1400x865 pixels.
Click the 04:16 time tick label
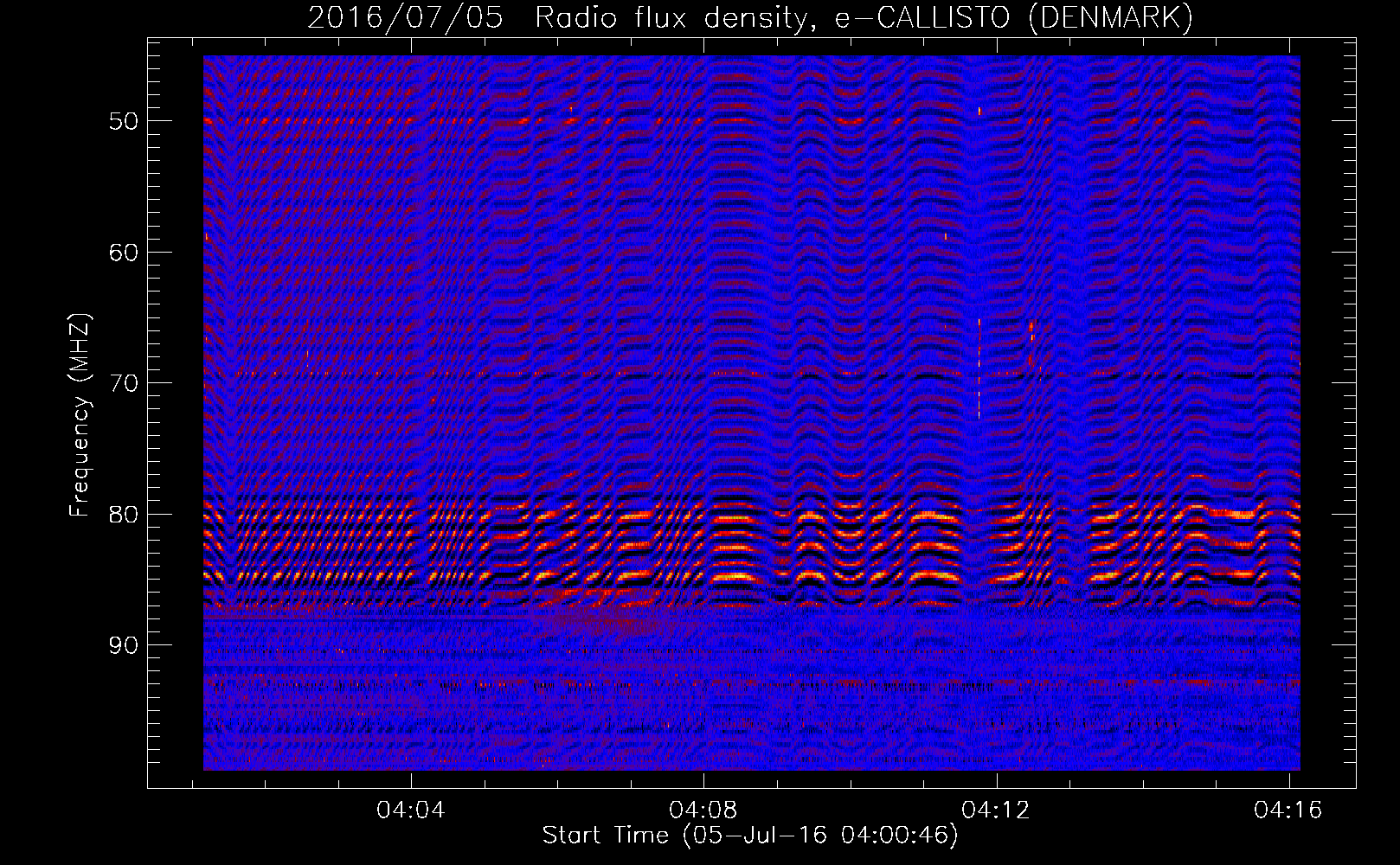1288,810
